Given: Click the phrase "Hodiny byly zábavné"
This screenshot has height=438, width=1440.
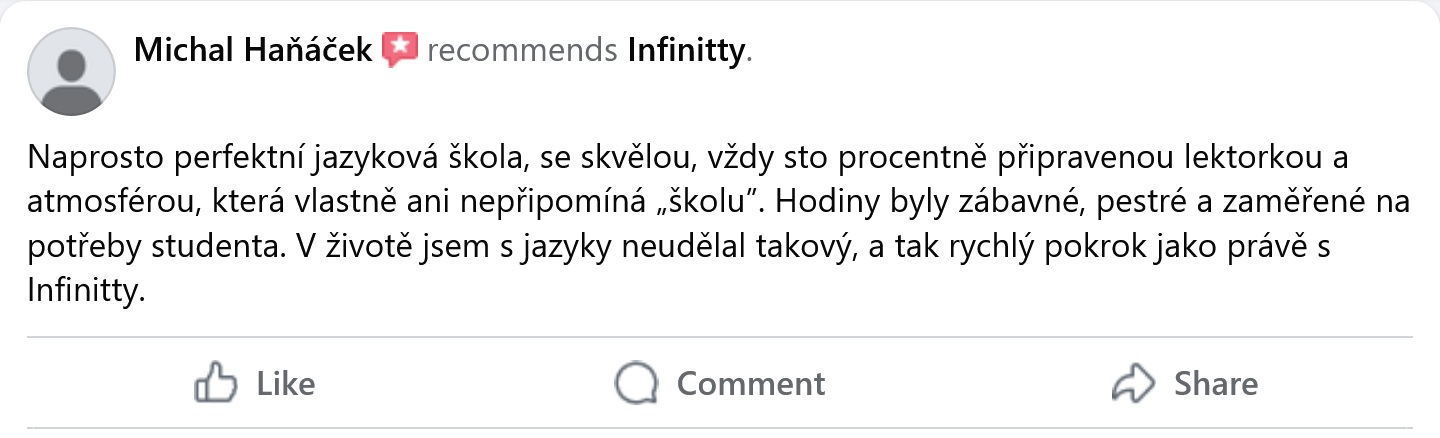Looking at the screenshot, I should coord(909,203).
